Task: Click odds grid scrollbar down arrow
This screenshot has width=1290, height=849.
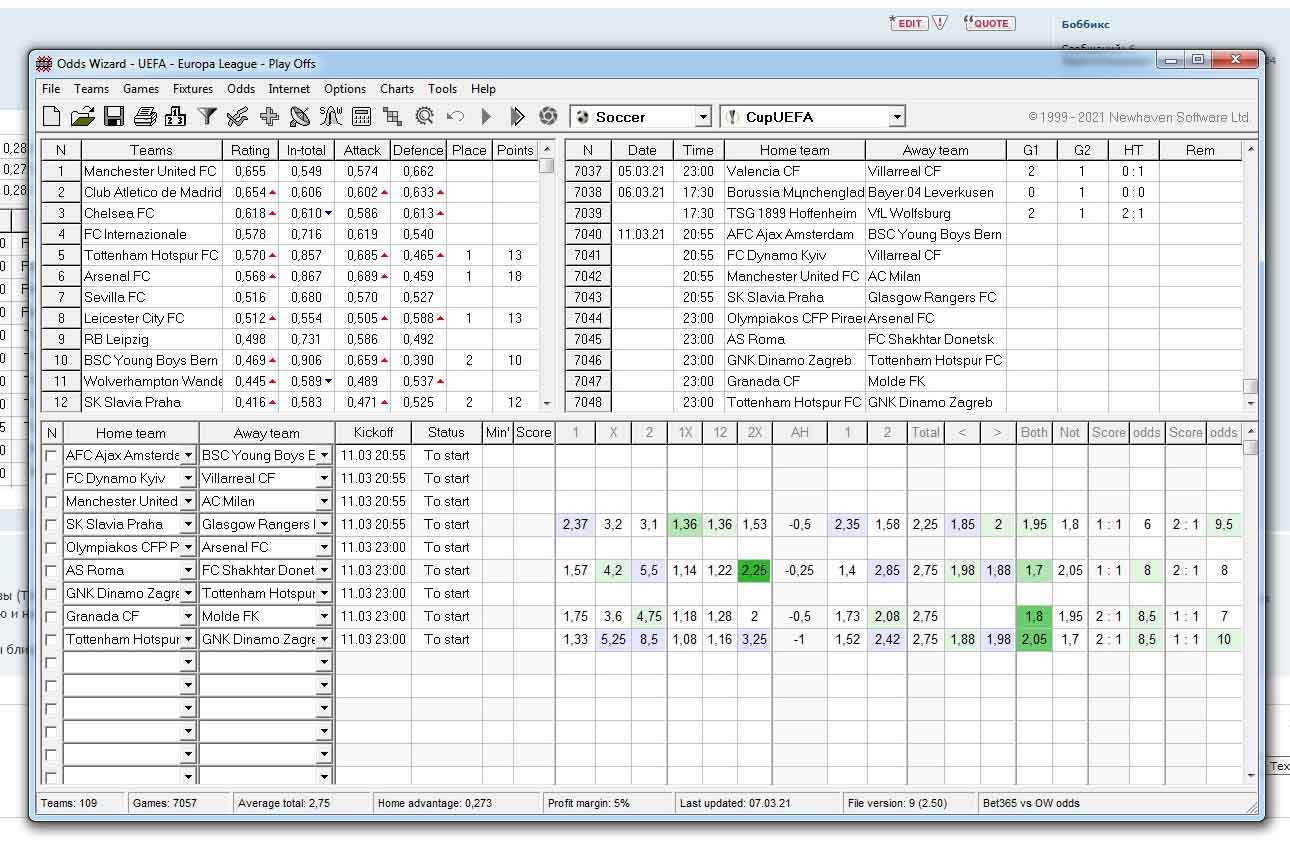Action: tap(1250, 776)
